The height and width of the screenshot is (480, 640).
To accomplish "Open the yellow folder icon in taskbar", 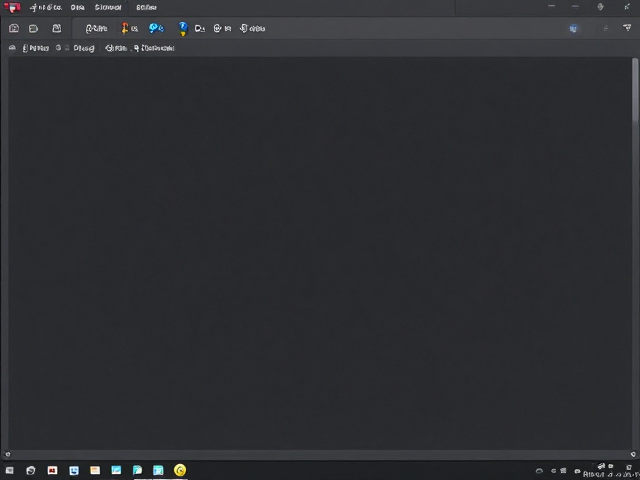I will click(x=95, y=470).
